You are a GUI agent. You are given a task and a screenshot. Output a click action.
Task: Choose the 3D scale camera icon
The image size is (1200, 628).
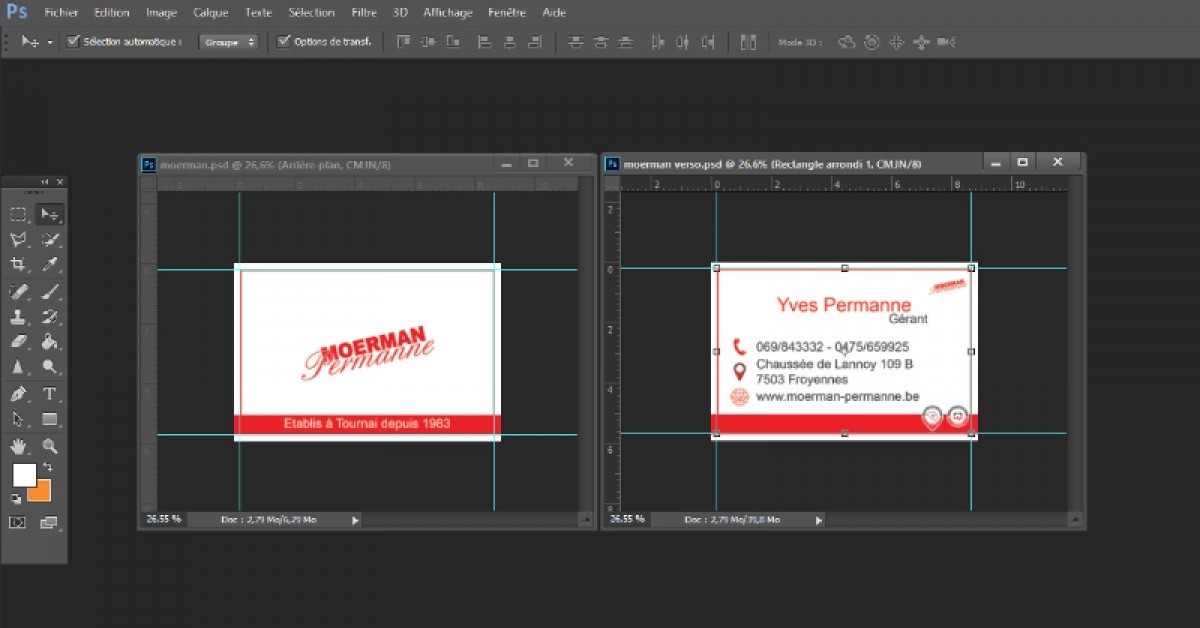pos(946,42)
